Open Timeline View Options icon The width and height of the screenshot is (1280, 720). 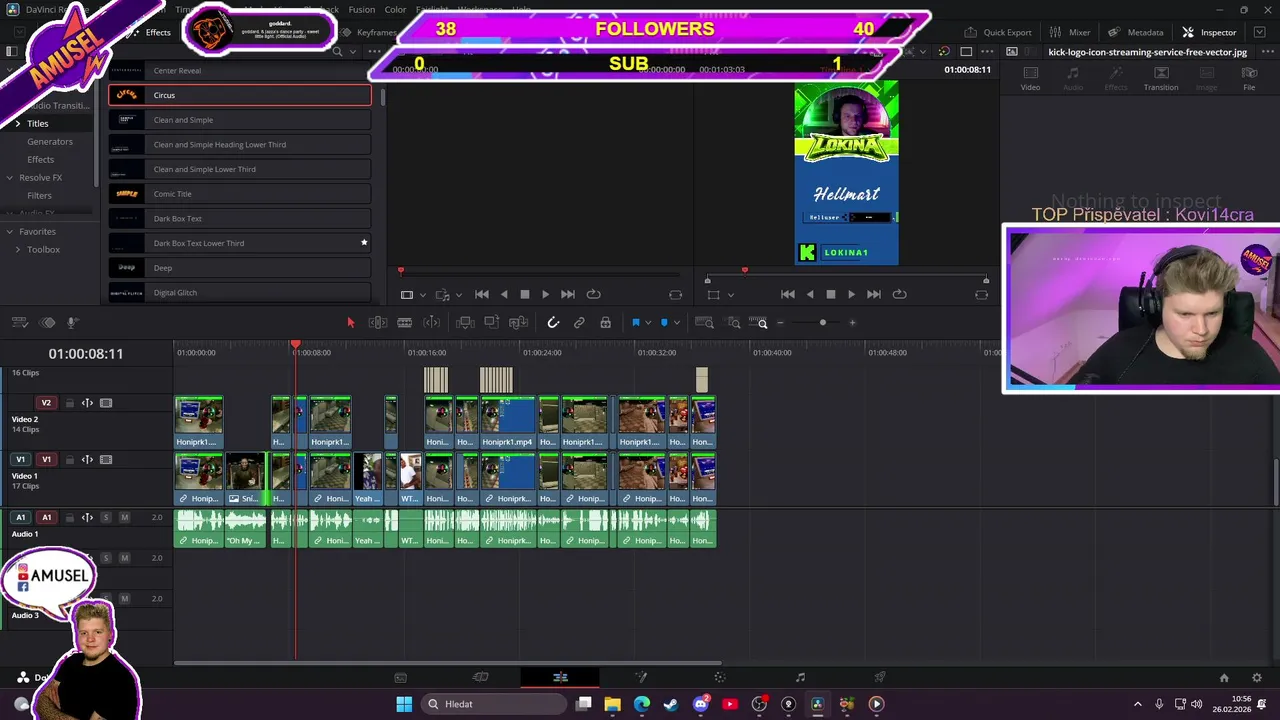pos(19,322)
